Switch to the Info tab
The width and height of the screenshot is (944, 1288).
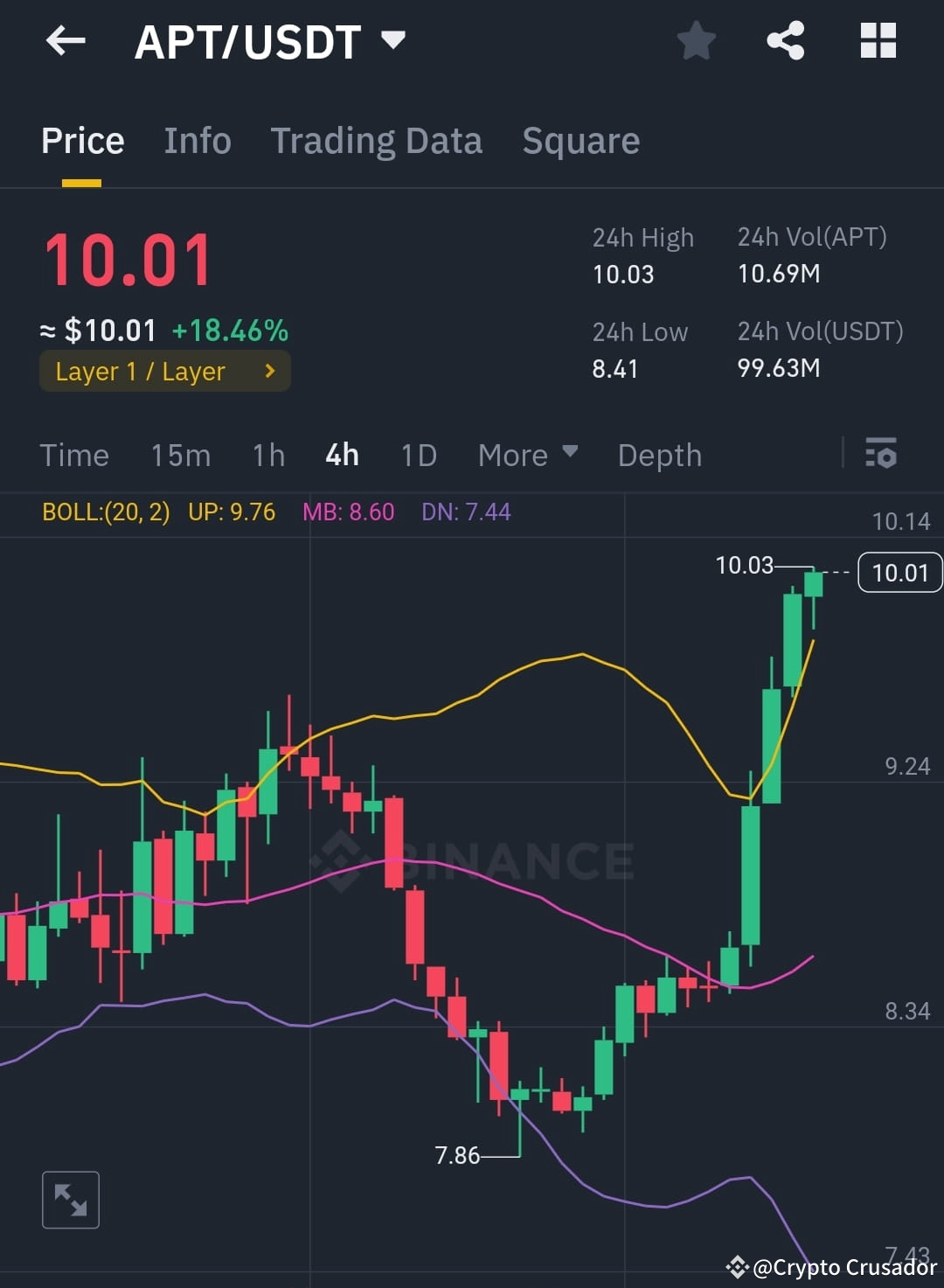pyautogui.click(x=197, y=141)
